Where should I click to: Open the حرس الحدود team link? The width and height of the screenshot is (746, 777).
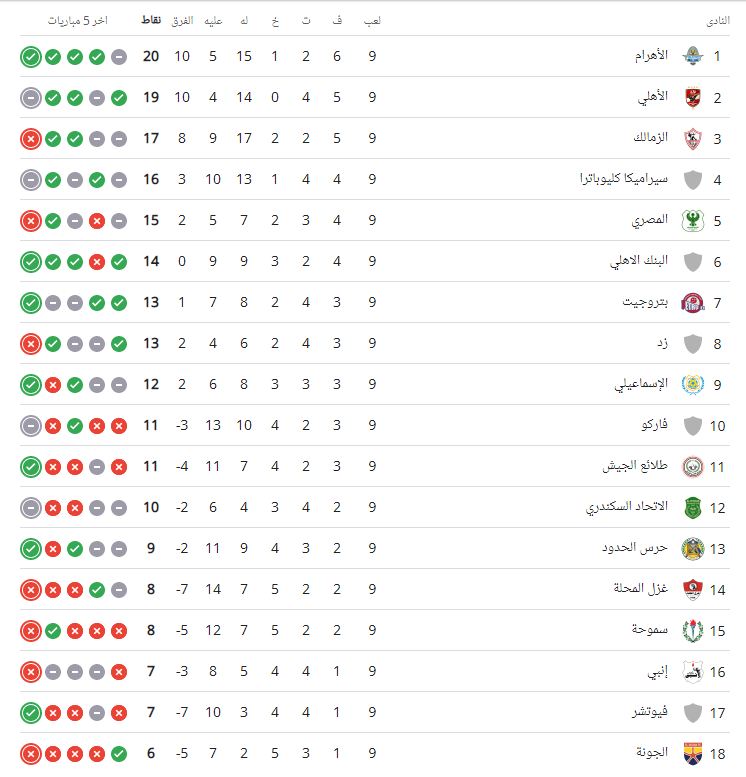[635, 548]
